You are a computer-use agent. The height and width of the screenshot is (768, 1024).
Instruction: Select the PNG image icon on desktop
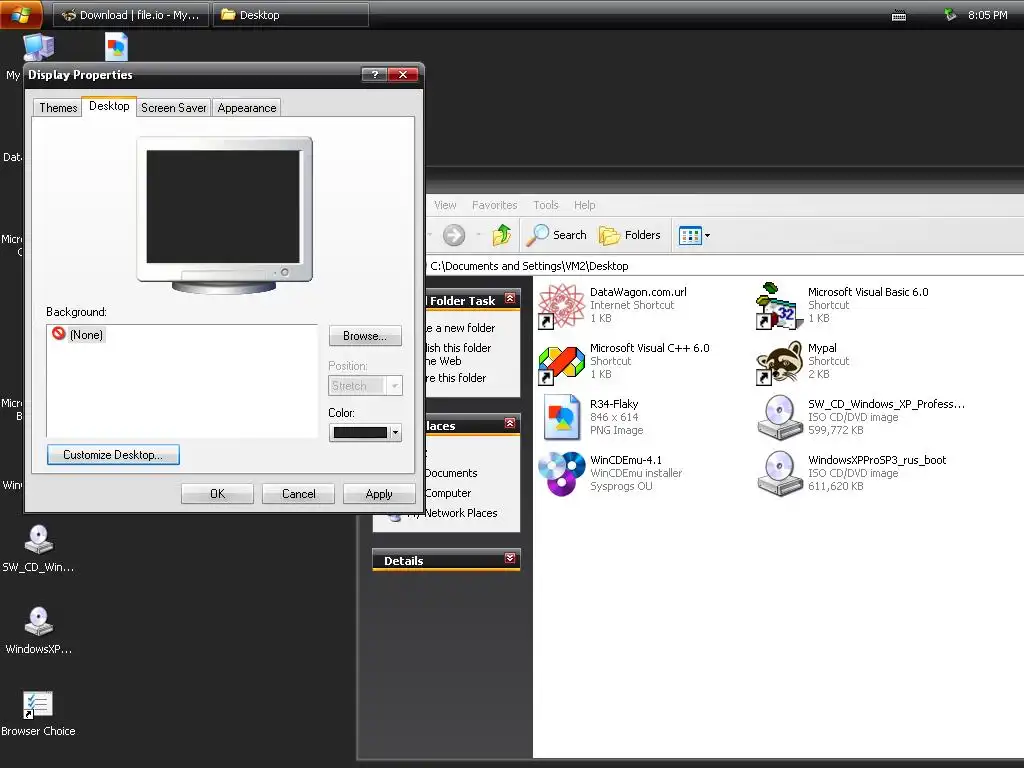(x=116, y=47)
